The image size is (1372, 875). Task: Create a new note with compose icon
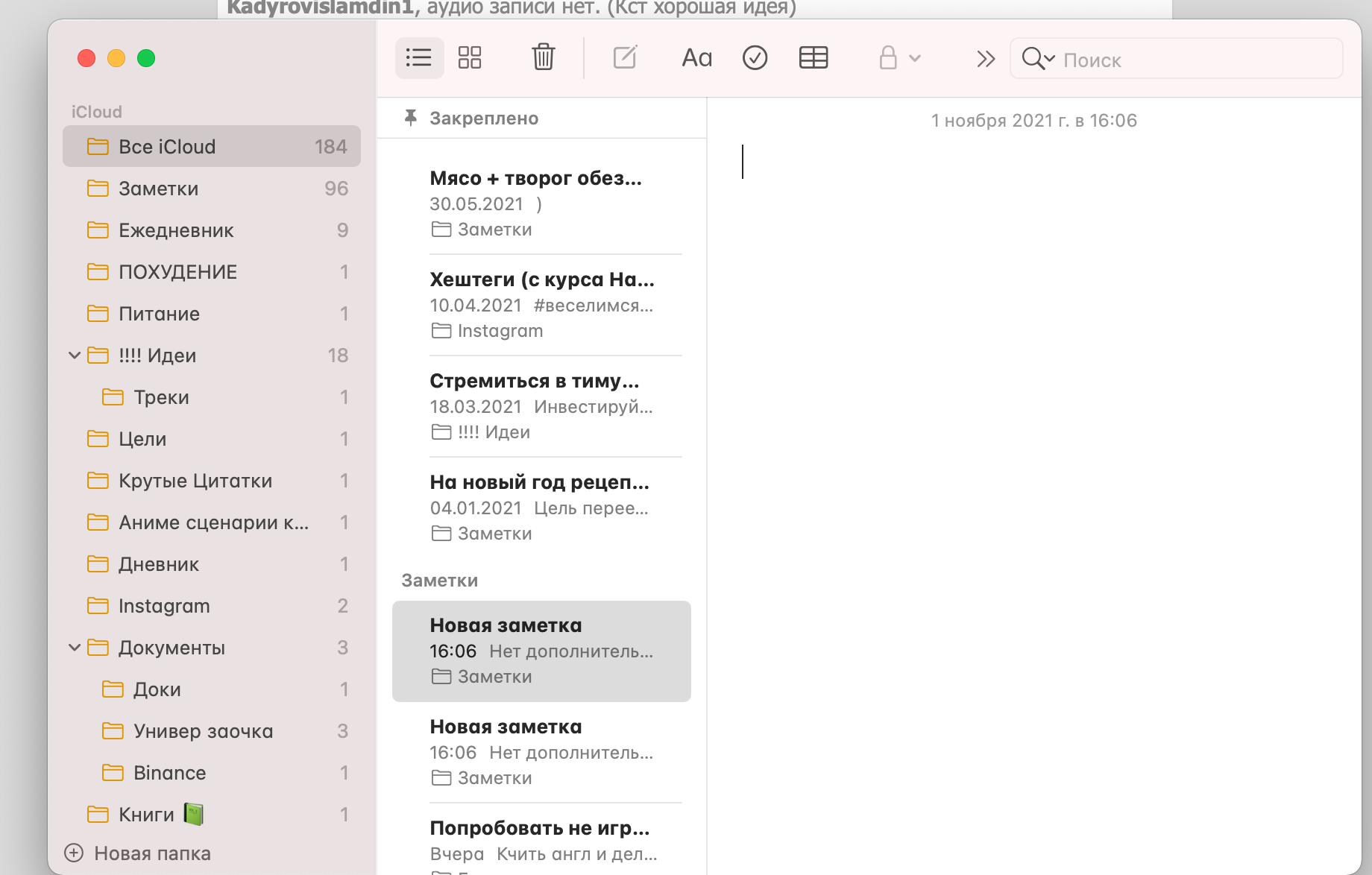pyautogui.click(x=625, y=57)
